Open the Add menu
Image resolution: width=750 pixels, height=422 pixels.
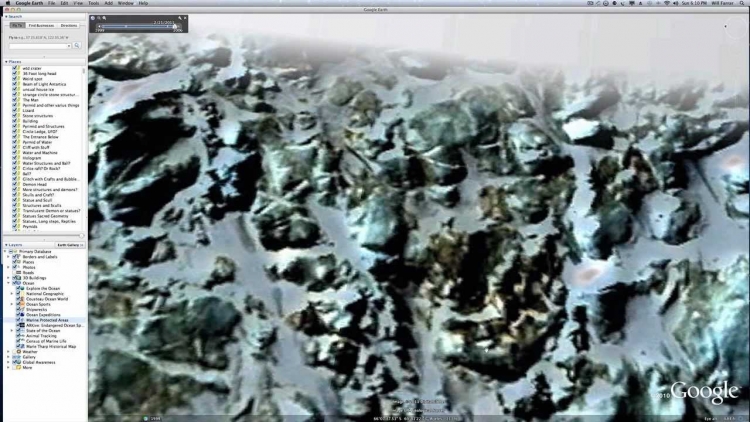click(109, 3)
